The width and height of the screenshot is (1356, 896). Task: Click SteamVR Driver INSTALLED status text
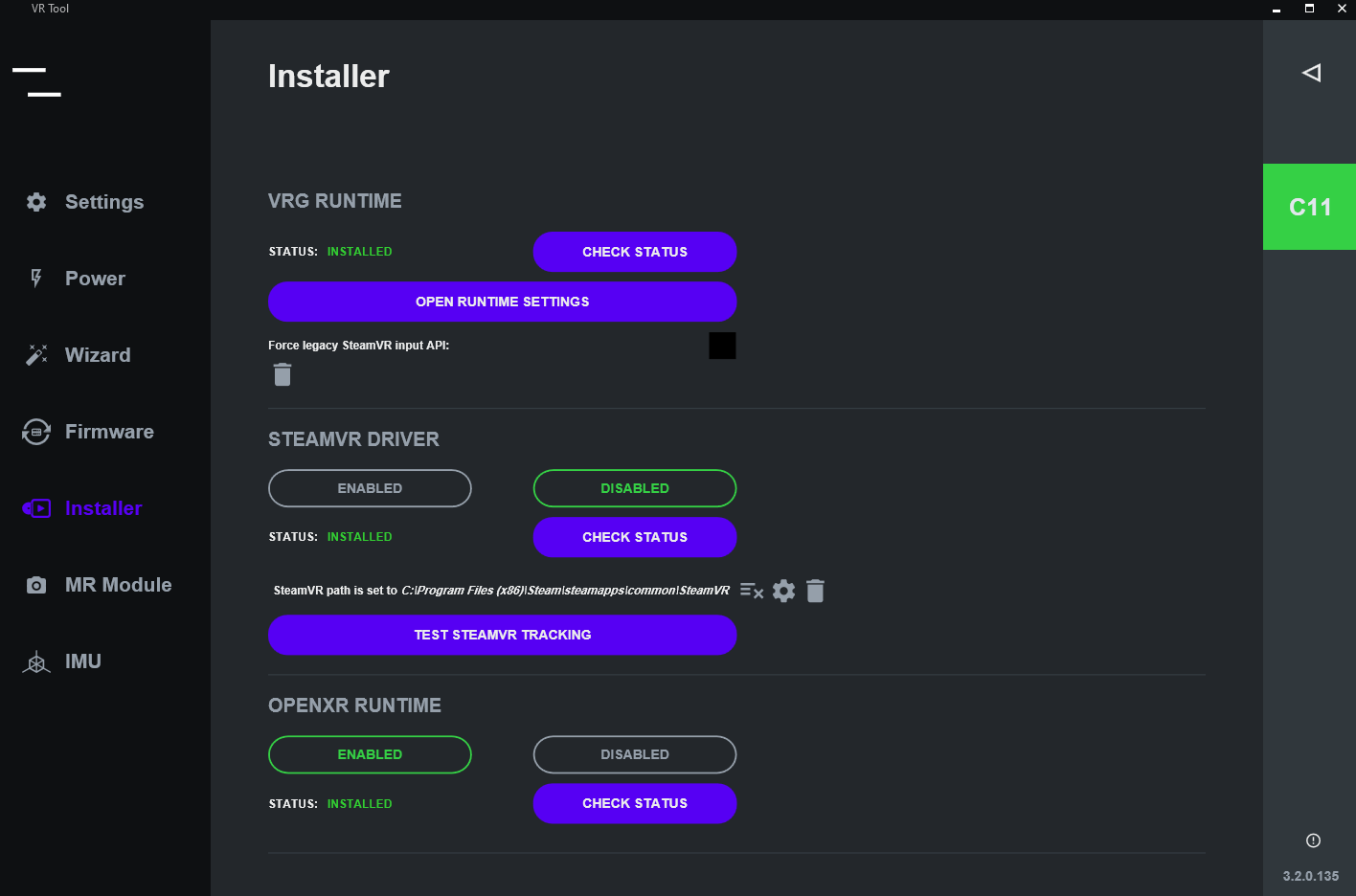pyautogui.click(x=360, y=537)
